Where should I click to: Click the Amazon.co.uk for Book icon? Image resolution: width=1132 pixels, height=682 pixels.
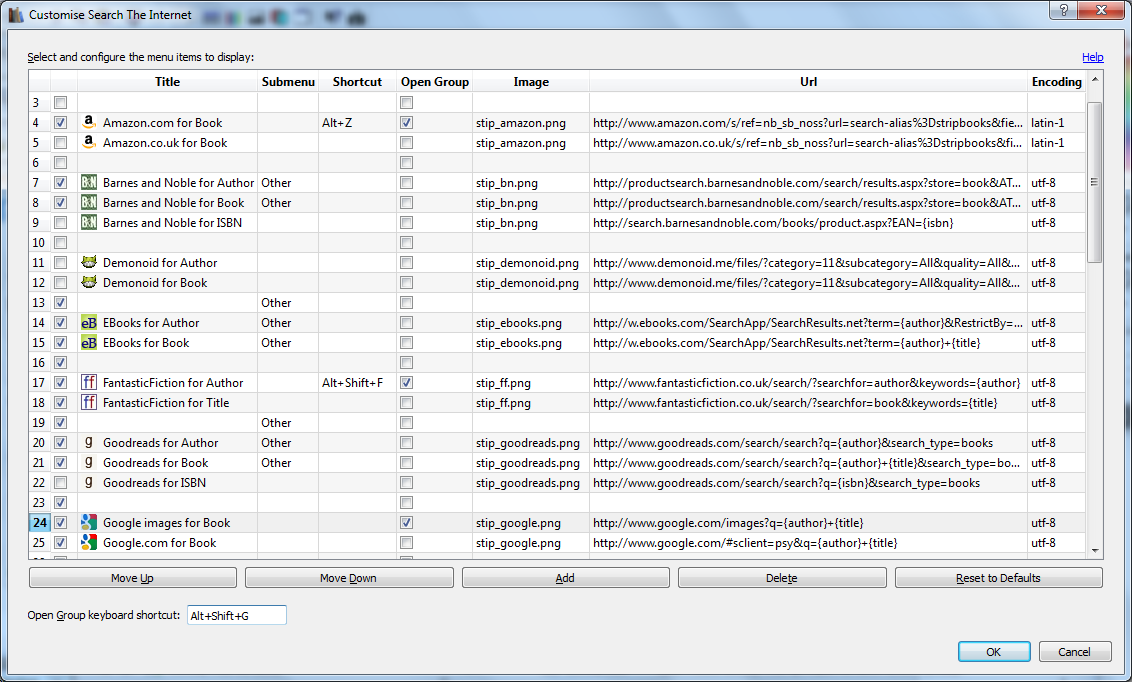point(89,142)
